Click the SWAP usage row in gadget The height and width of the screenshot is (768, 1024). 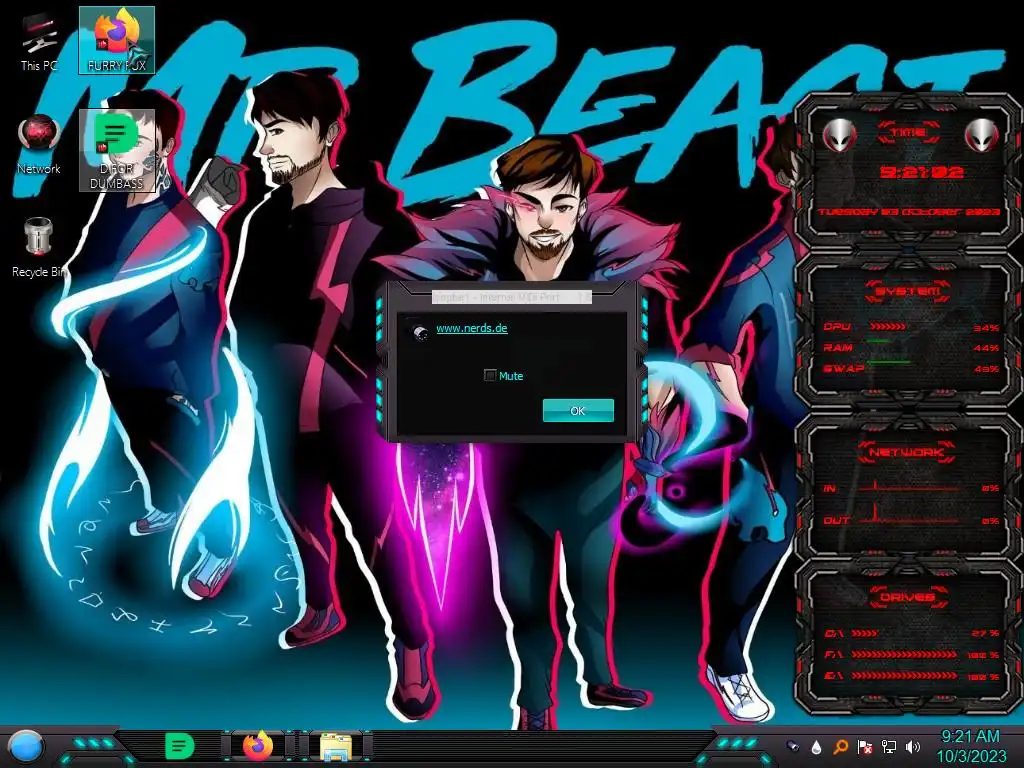(911, 368)
